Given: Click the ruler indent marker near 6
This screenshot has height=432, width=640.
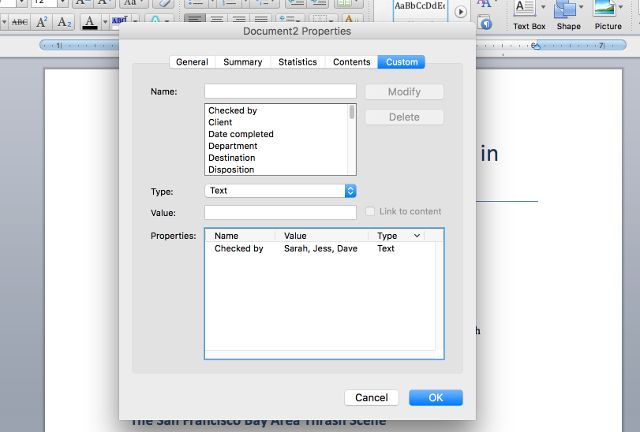Looking at the screenshot, I should pyautogui.click(x=536, y=46).
